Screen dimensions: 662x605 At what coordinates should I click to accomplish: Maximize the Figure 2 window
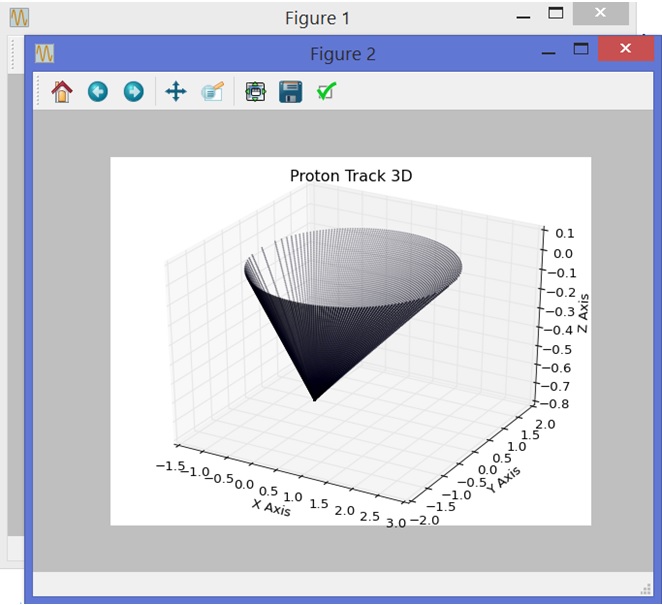point(580,49)
